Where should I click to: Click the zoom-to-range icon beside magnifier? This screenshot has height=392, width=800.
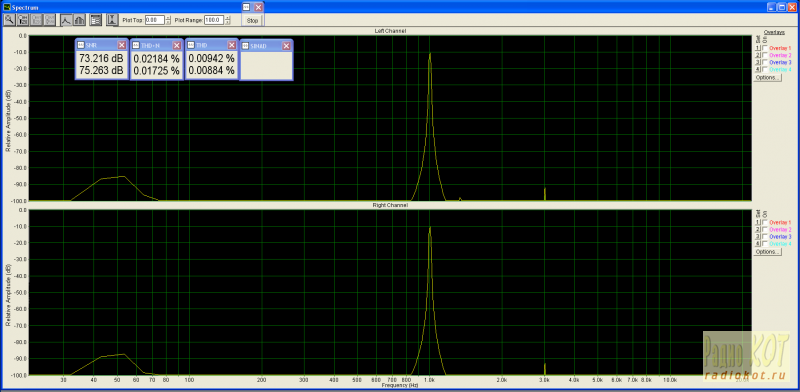(23, 20)
